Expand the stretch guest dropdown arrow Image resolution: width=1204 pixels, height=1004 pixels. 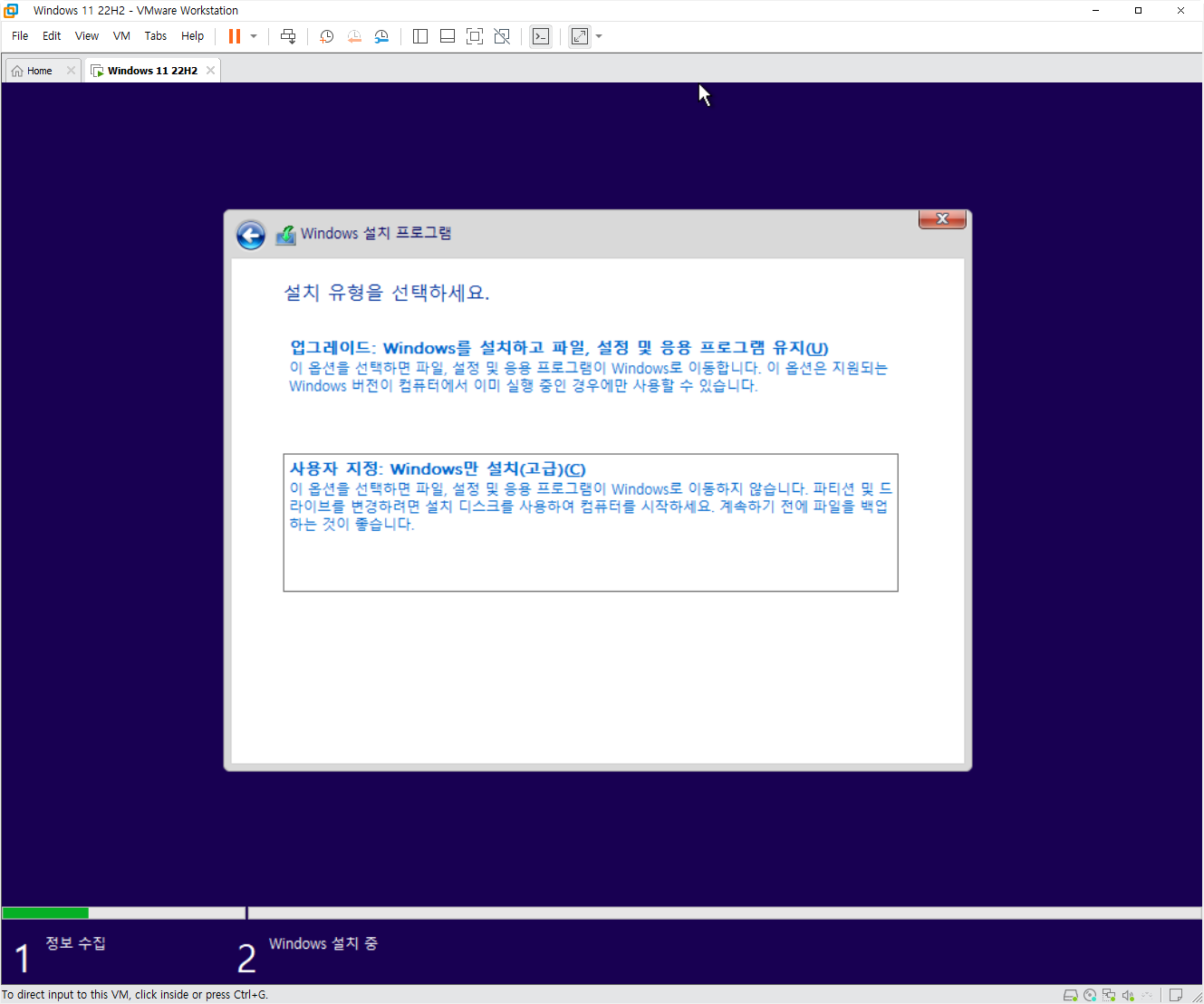pos(599,36)
